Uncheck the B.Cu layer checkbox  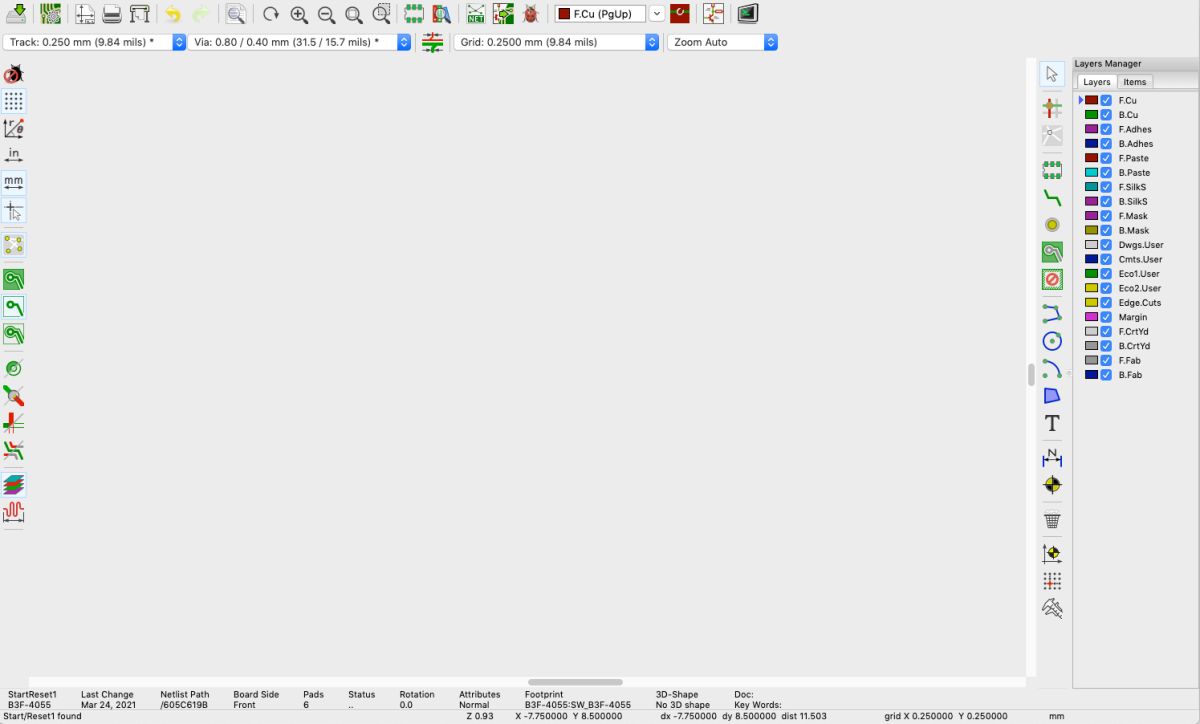tap(1106, 115)
